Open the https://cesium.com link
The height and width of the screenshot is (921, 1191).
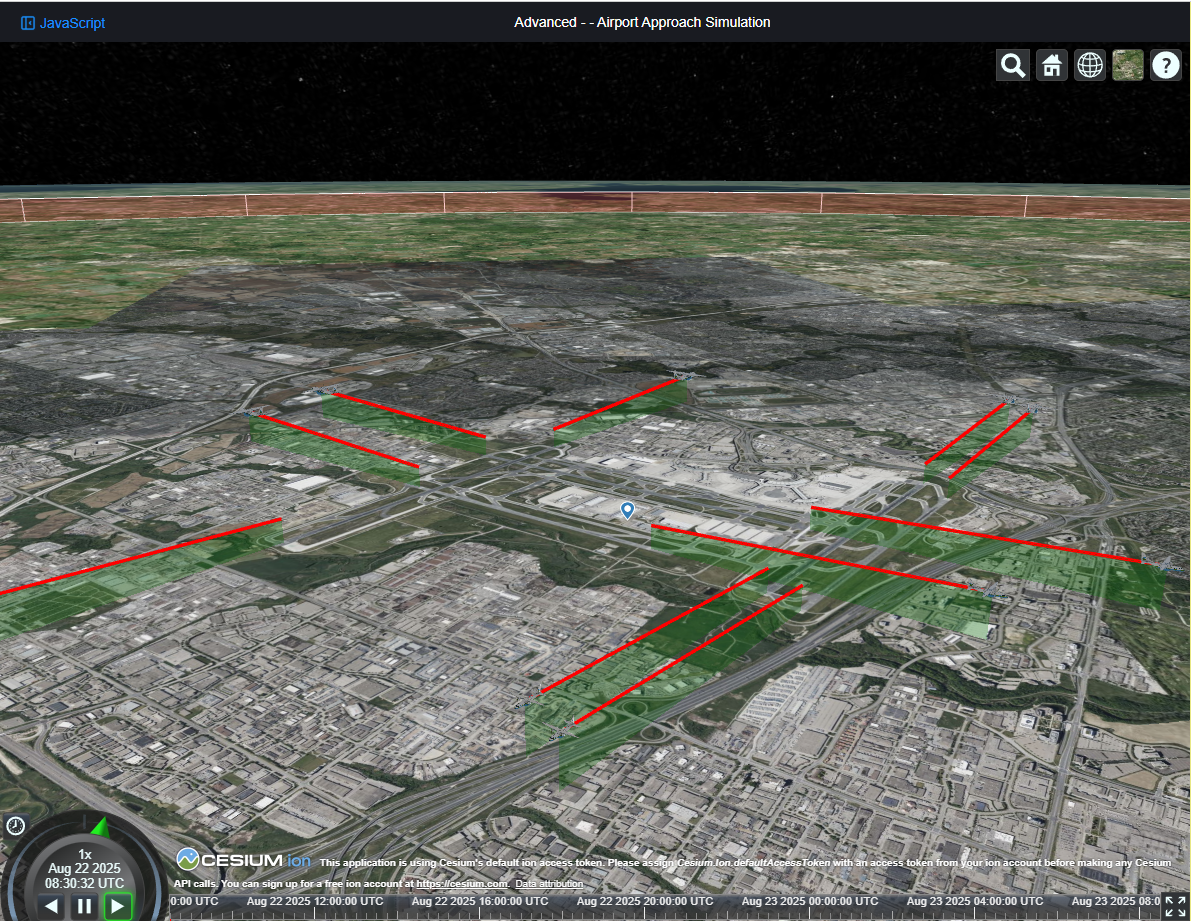coord(461,884)
